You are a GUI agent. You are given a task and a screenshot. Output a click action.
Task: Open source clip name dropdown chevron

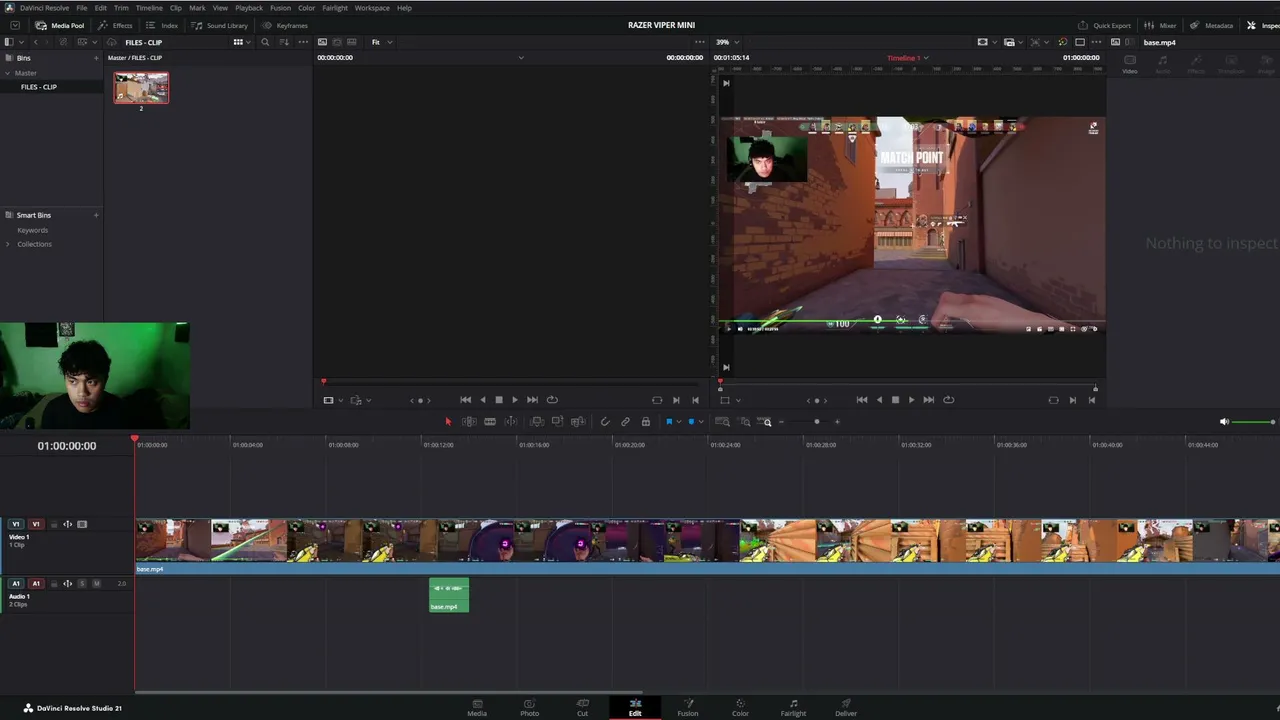[x=521, y=58]
